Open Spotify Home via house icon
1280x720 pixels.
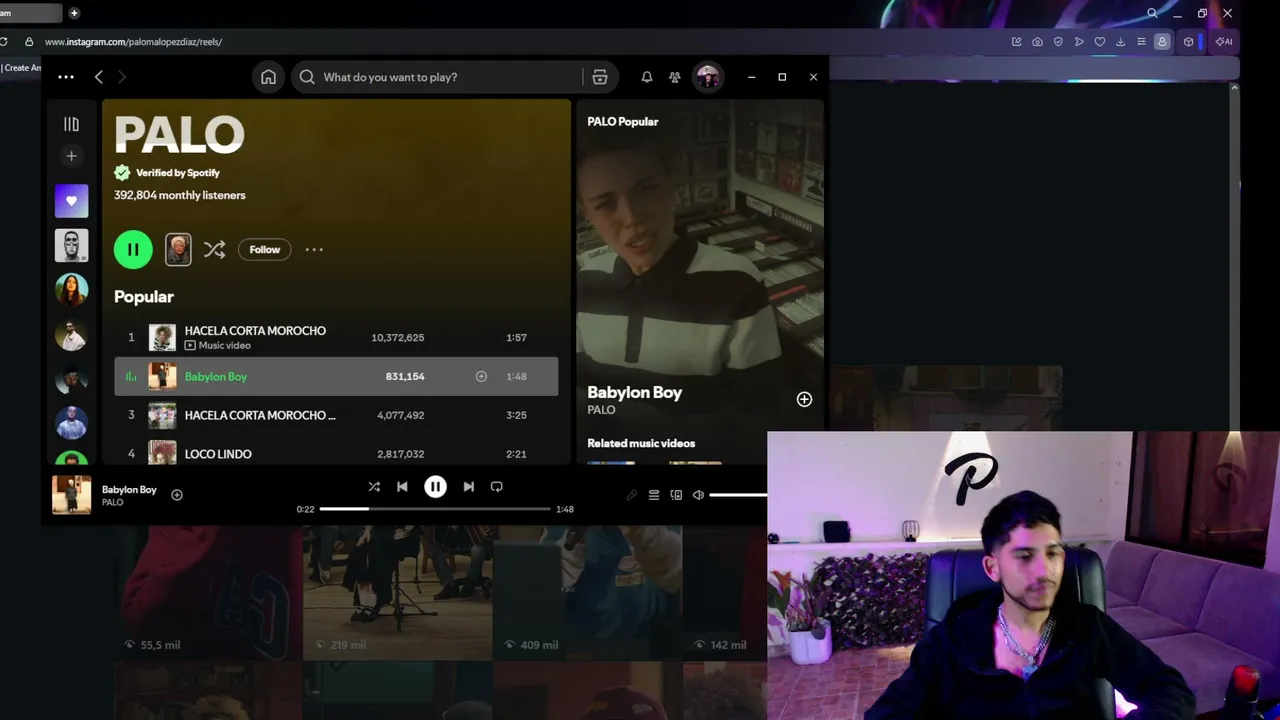[268, 77]
